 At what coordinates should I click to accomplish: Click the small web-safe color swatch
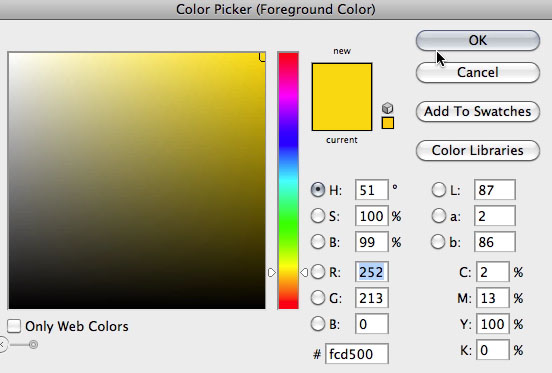388,123
